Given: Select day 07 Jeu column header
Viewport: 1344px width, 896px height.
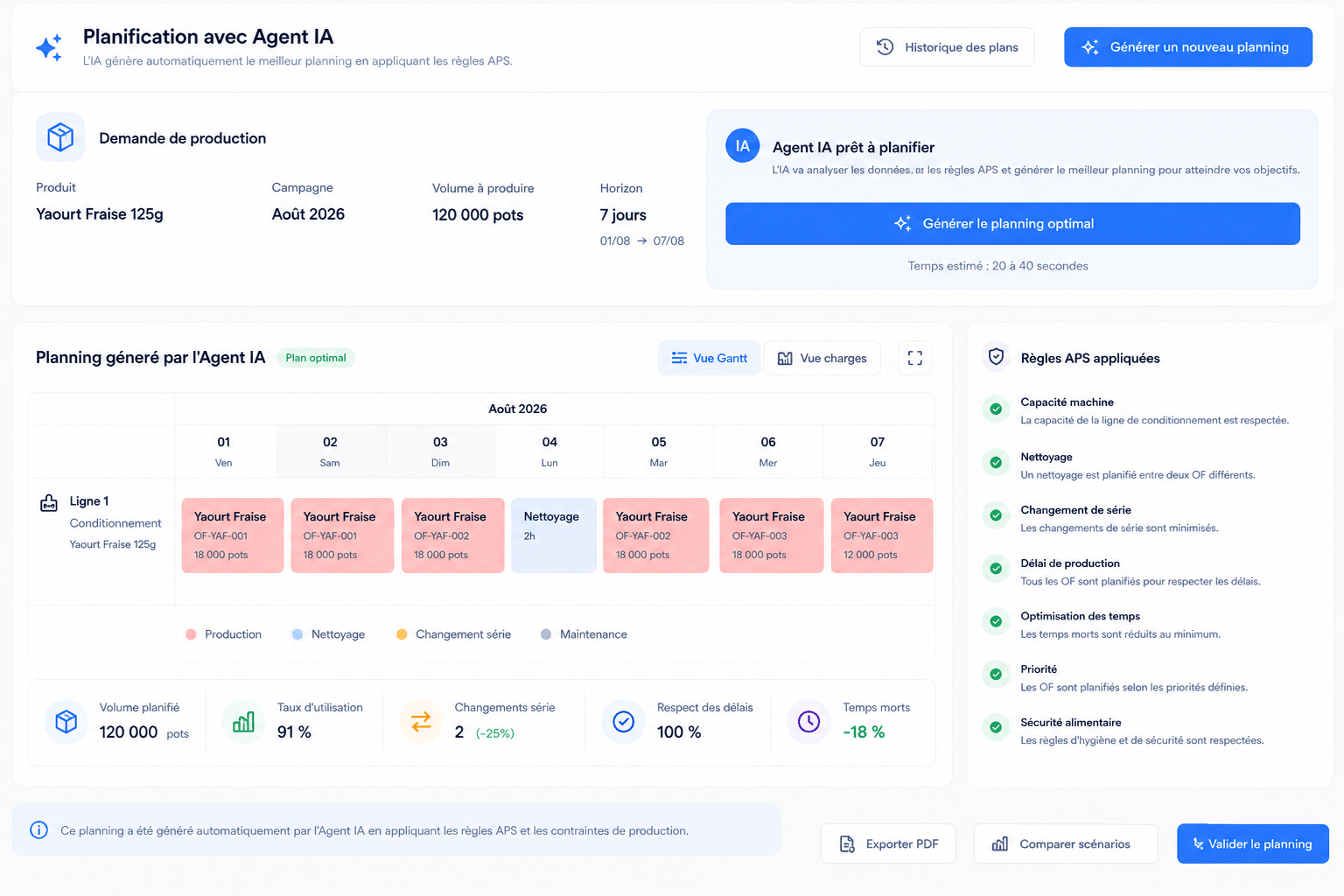Looking at the screenshot, I should pyautogui.click(x=878, y=451).
